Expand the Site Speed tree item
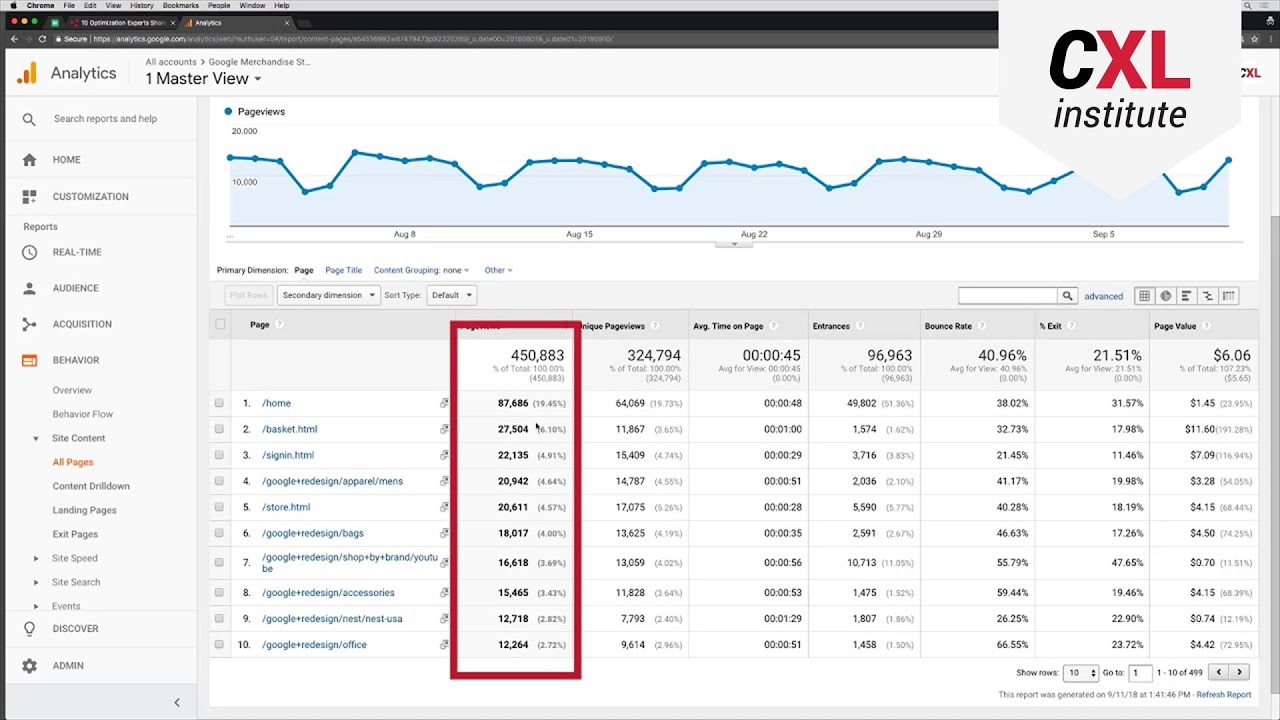 pos(37,558)
